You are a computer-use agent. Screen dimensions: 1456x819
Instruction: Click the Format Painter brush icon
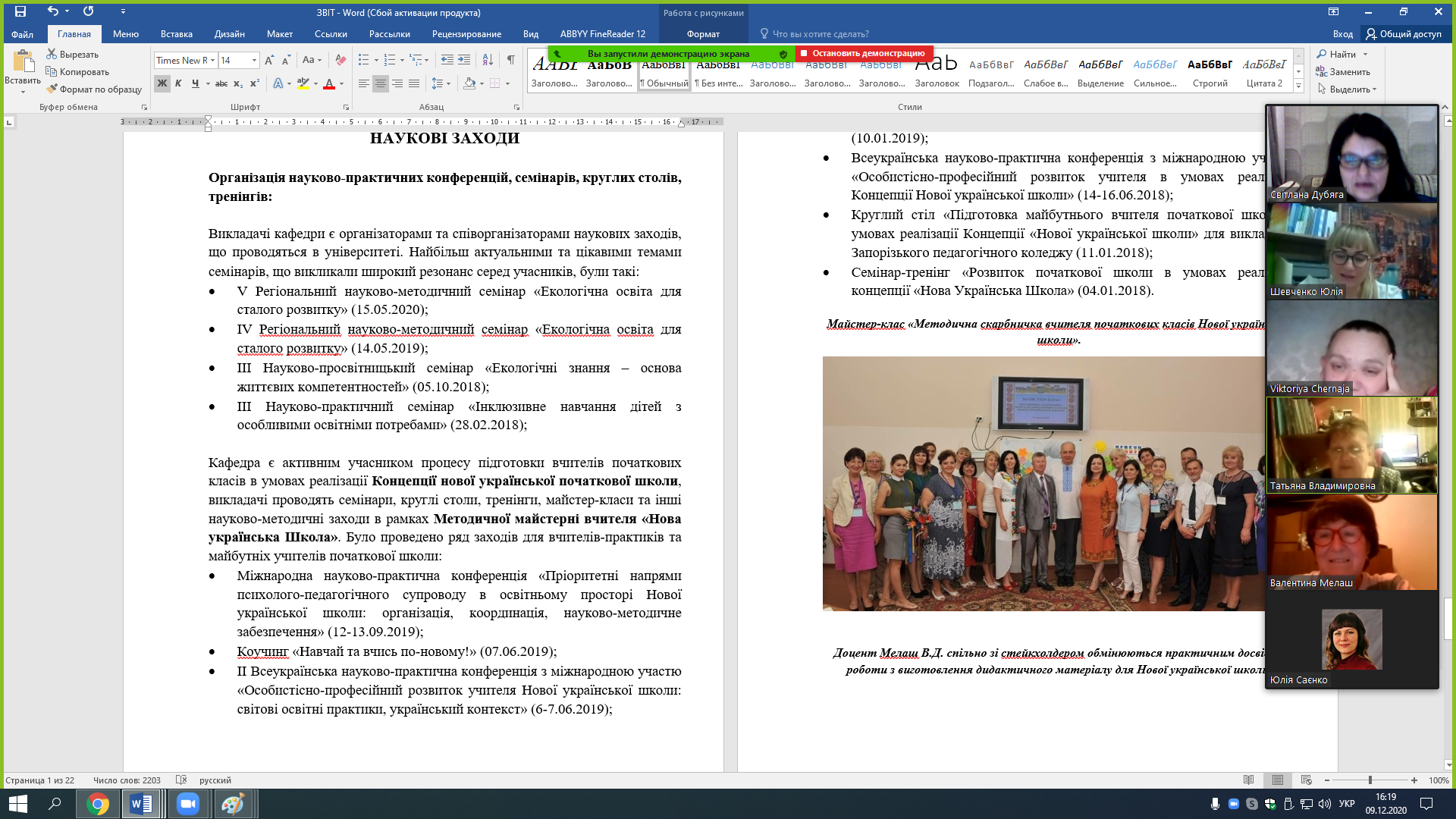[x=52, y=89]
